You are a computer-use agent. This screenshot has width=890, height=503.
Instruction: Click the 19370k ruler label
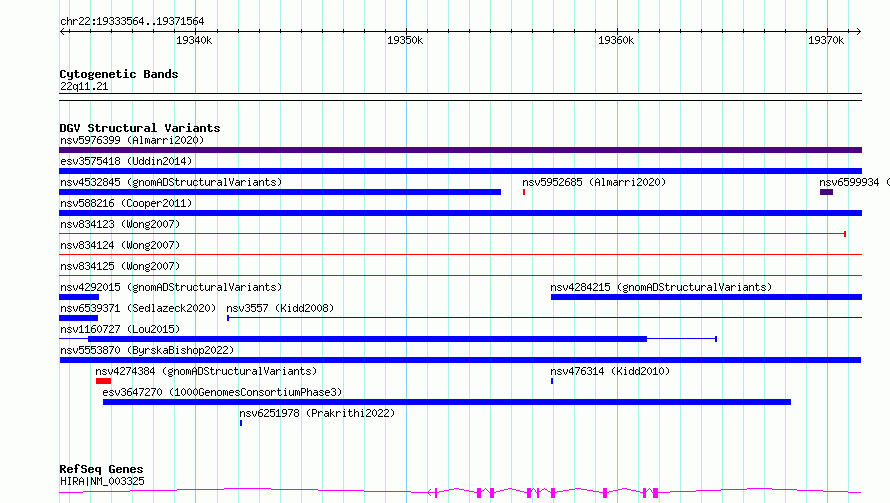pyautogui.click(x=826, y=40)
